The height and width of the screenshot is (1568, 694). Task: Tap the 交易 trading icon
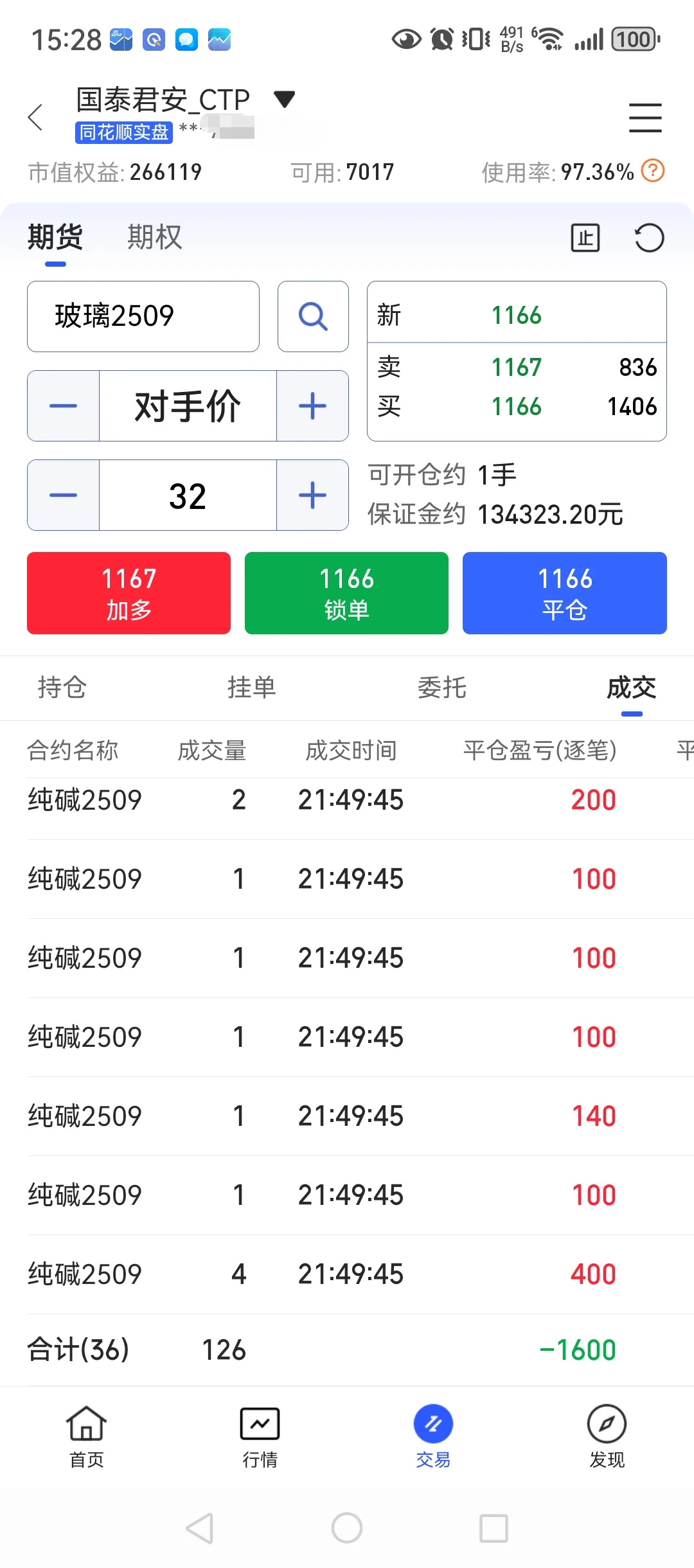(x=433, y=1437)
